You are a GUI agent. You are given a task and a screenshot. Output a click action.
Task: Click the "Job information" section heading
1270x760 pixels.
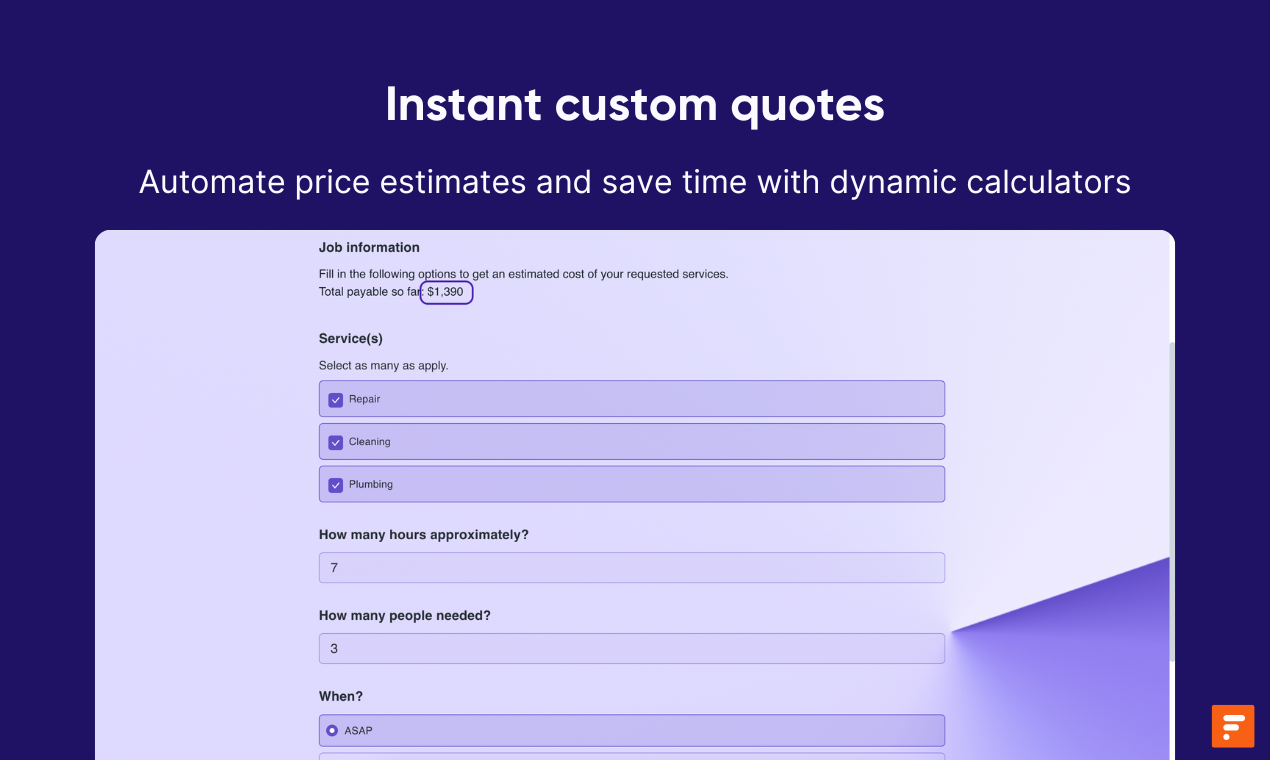pos(369,247)
